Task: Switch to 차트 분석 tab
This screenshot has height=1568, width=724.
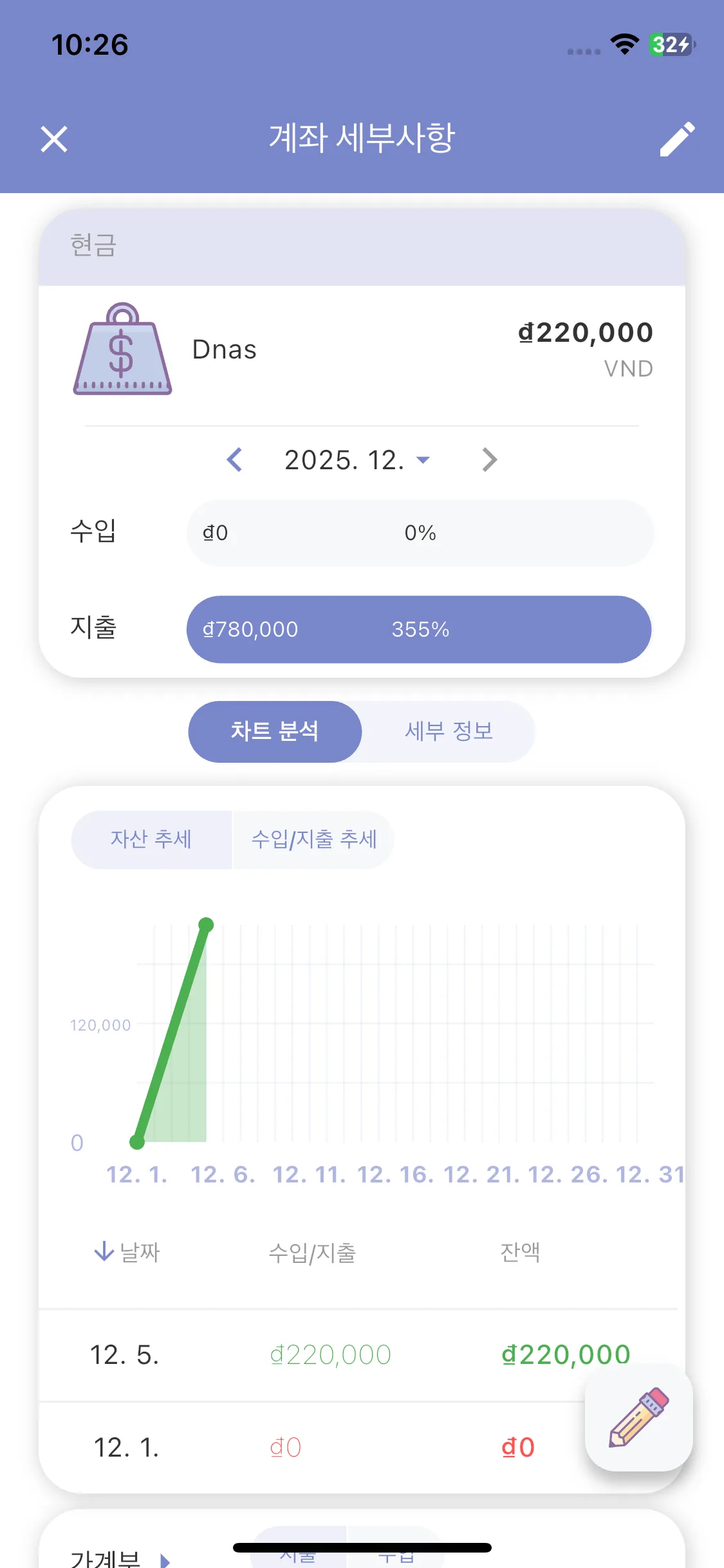Action: point(275,731)
